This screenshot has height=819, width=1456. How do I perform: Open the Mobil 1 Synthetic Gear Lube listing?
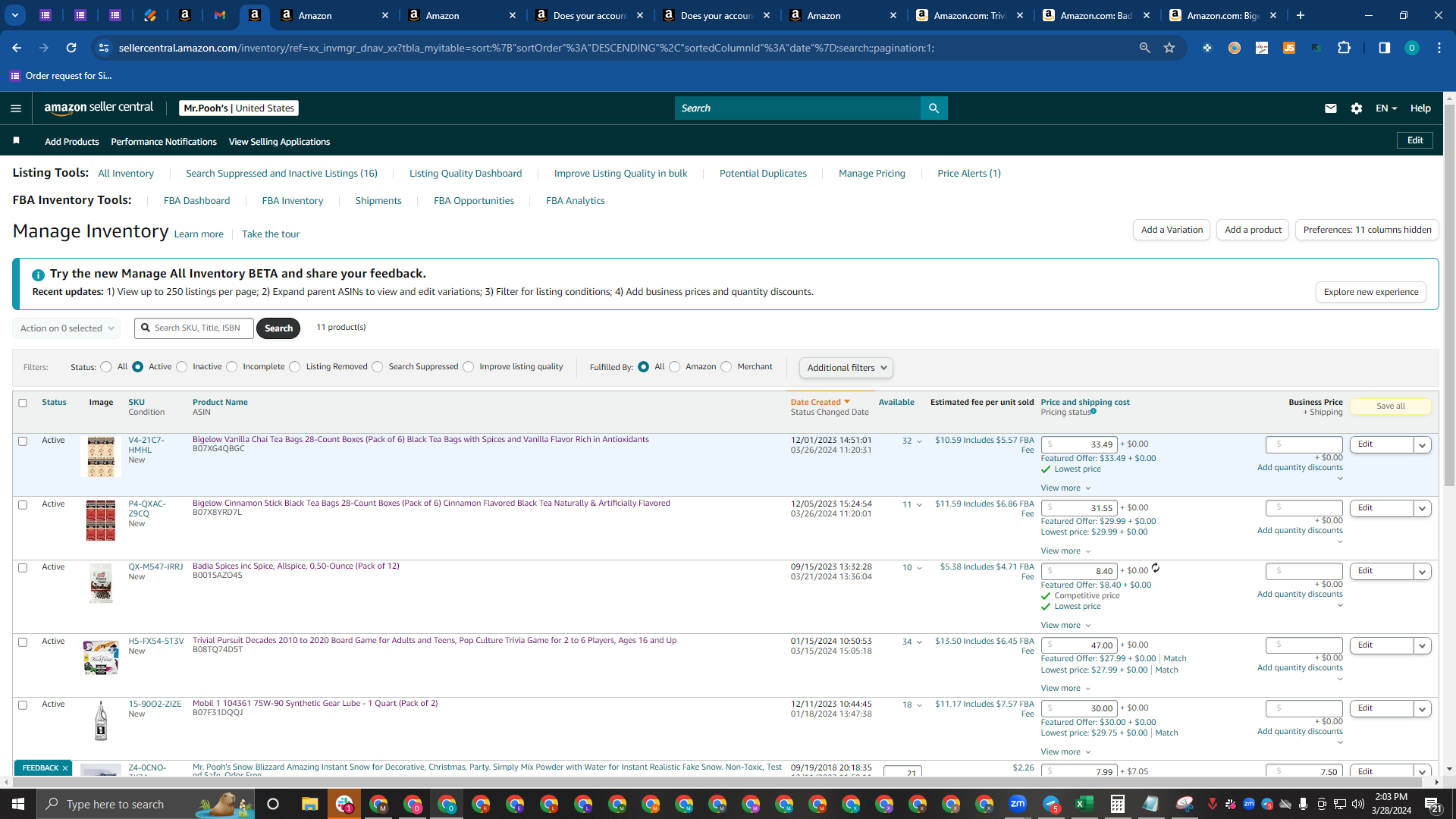pos(315,704)
